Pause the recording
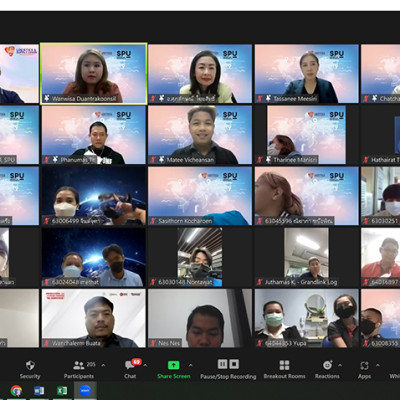Image resolution: width=400 pixels, height=400 pixels. [x=222, y=364]
